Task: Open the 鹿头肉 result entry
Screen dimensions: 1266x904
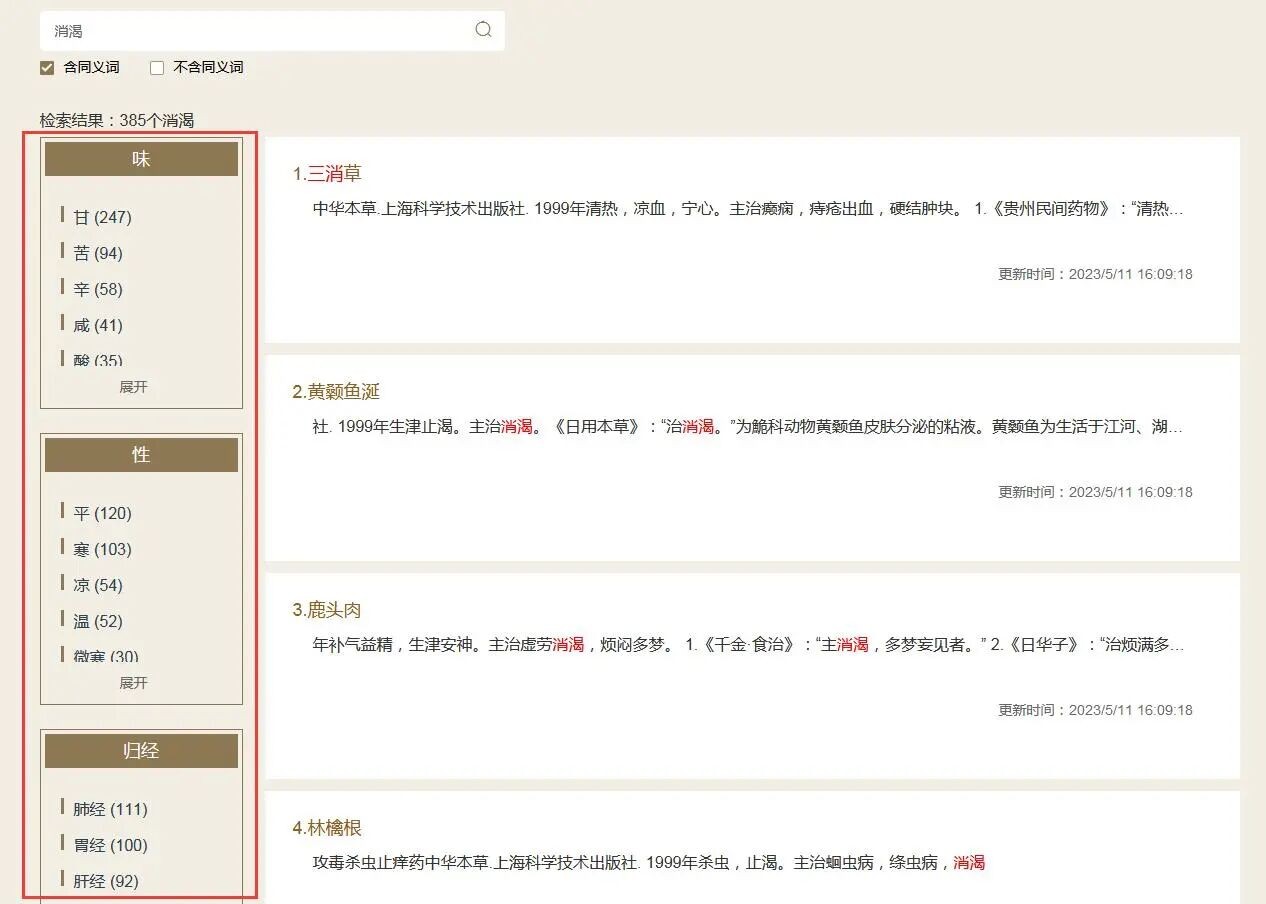Action: point(333,610)
